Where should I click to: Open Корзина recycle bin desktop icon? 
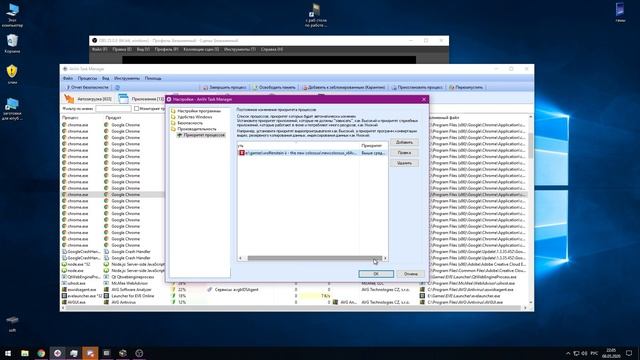point(12,44)
